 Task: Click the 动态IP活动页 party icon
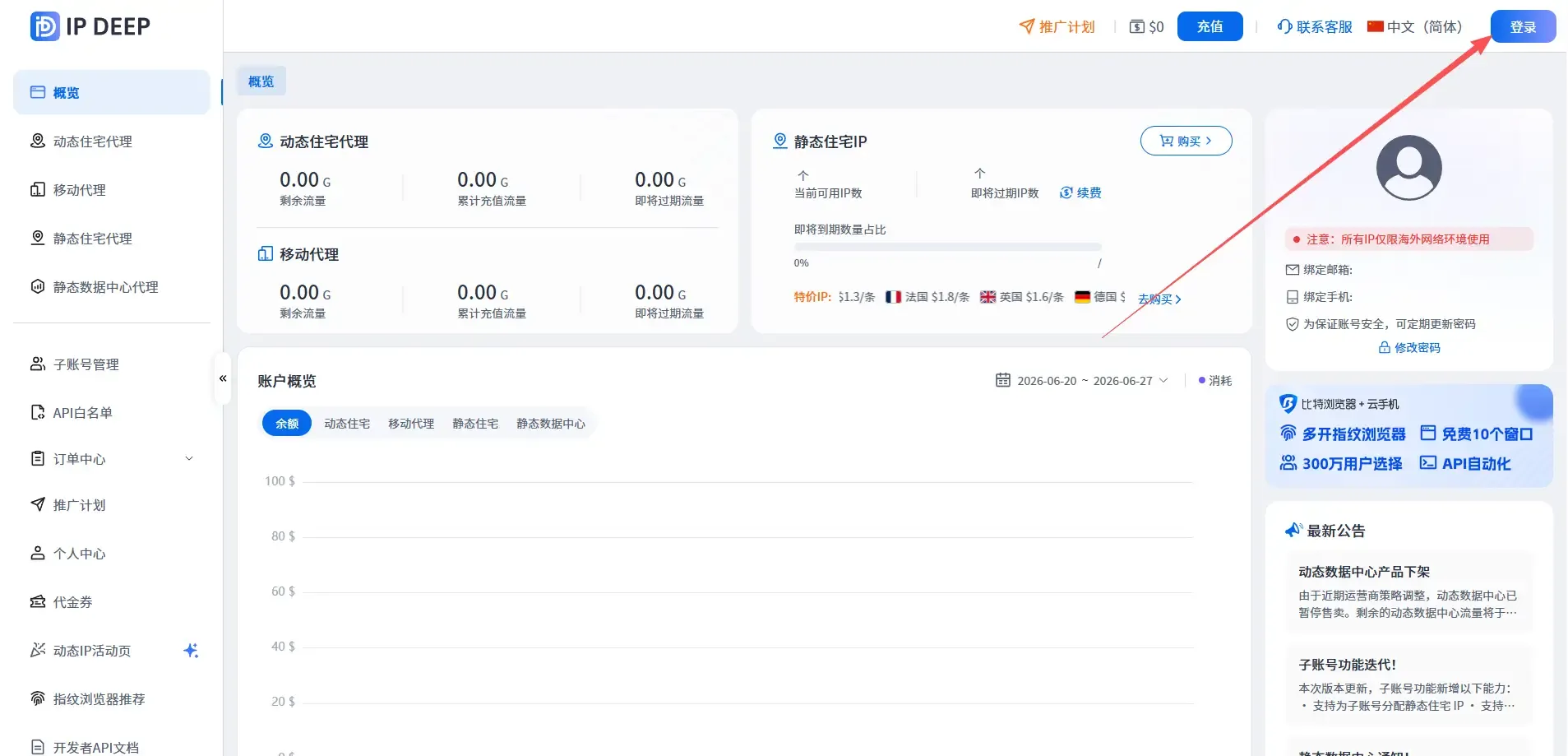point(37,650)
